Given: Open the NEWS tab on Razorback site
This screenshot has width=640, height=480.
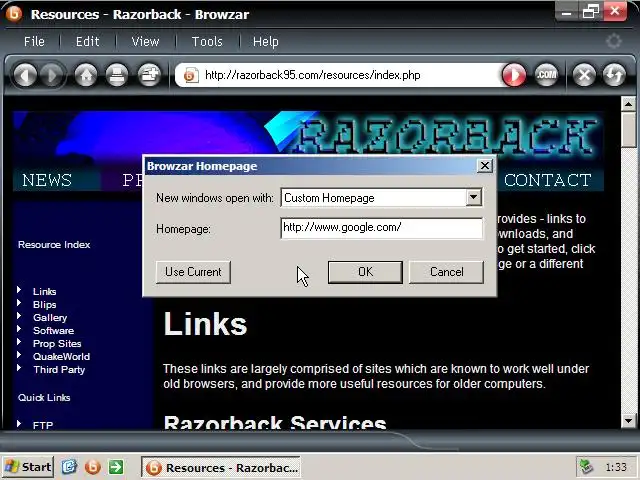Looking at the screenshot, I should point(47,180).
